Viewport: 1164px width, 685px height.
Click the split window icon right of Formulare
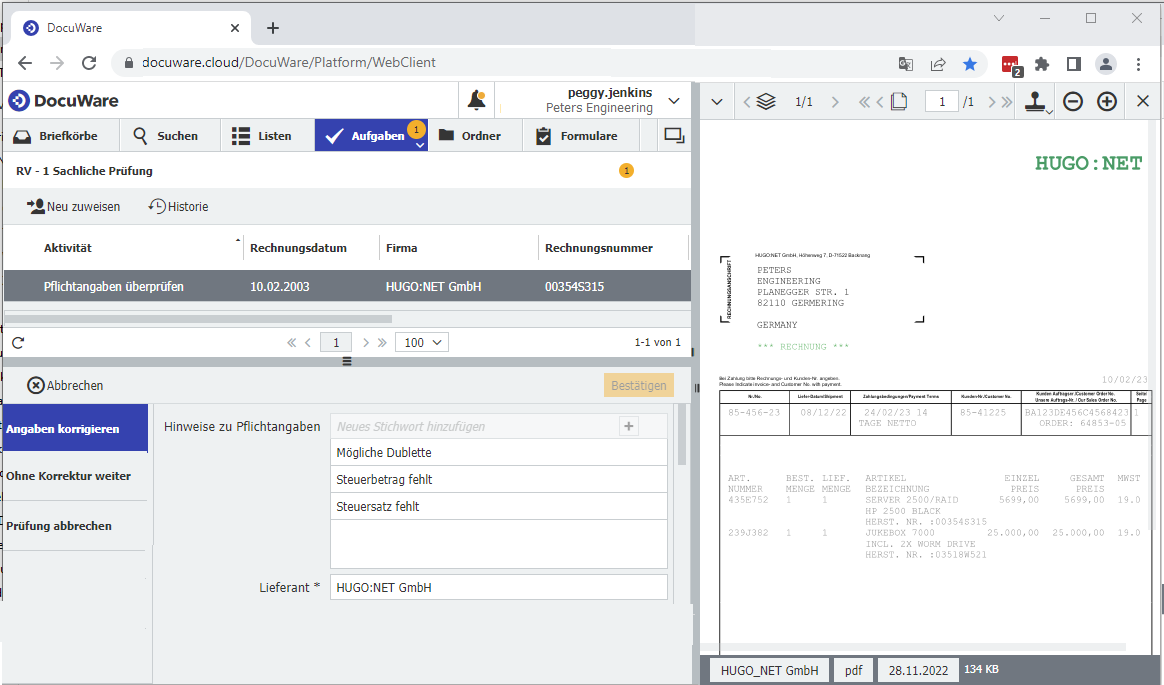673,134
